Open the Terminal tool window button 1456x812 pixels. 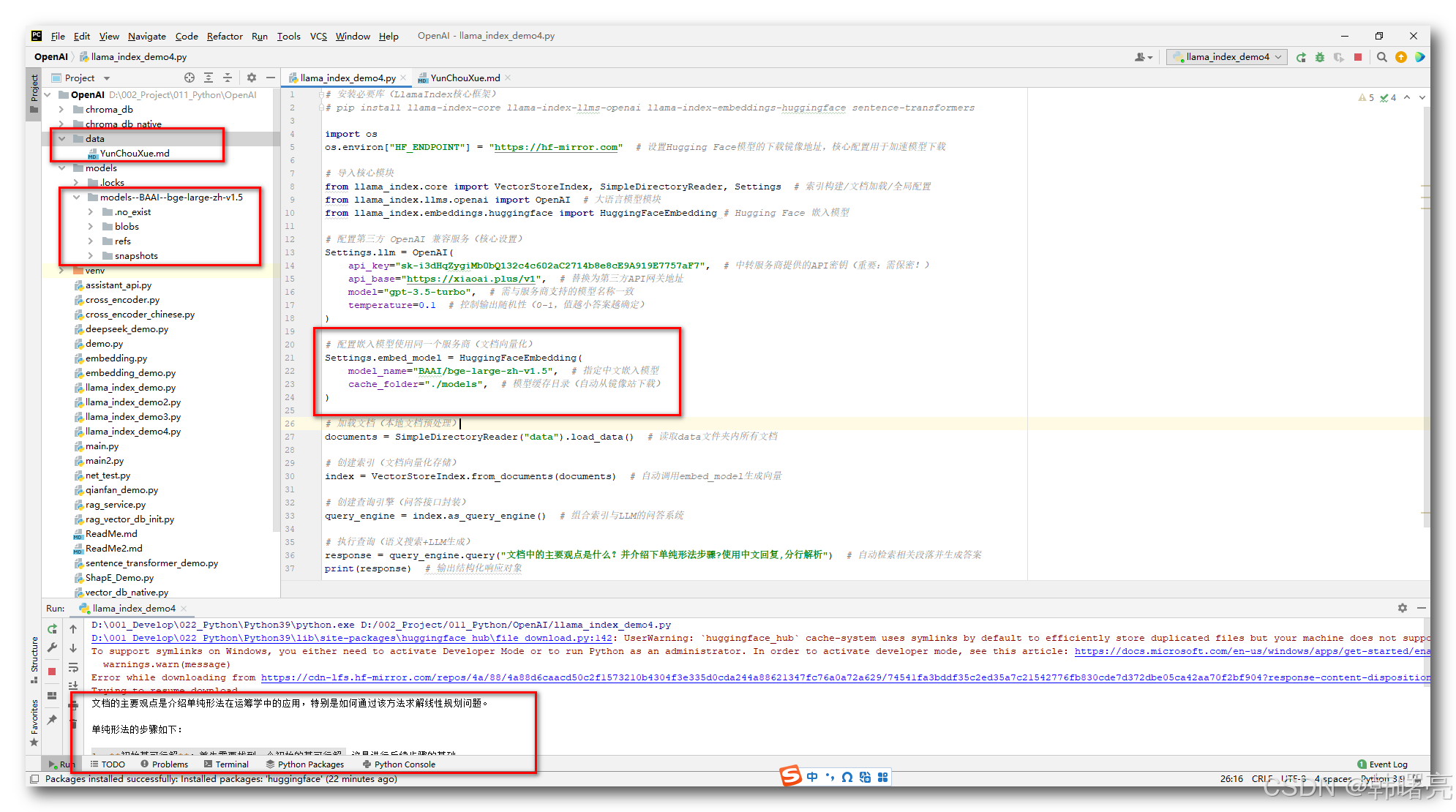coord(226,764)
